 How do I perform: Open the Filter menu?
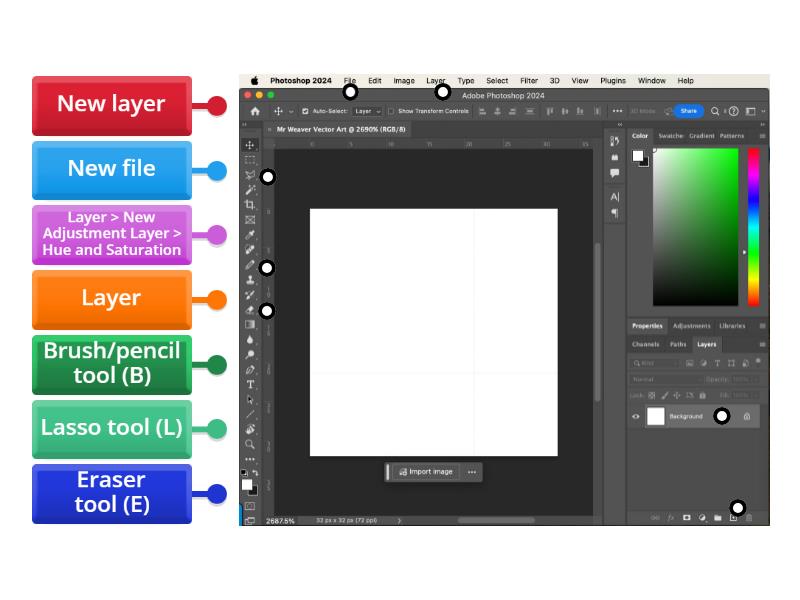[529, 80]
